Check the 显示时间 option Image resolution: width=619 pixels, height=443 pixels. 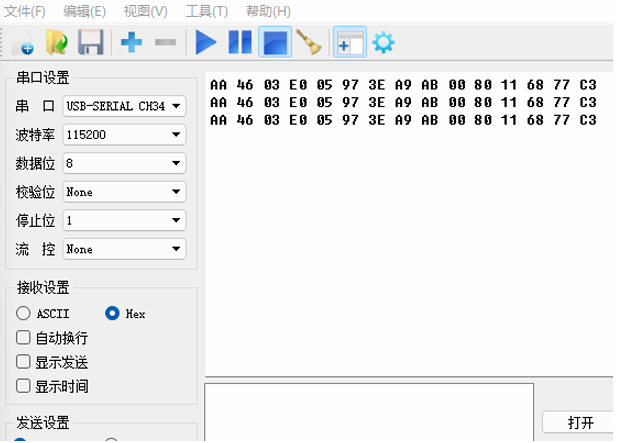pos(24,386)
